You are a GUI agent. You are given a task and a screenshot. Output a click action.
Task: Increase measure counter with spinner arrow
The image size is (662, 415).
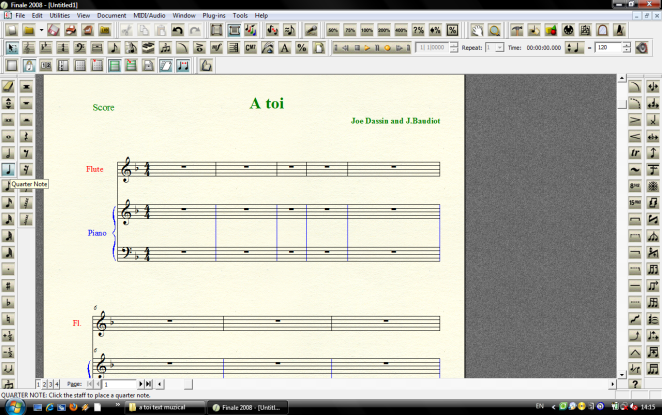pyautogui.click(x=453, y=45)
